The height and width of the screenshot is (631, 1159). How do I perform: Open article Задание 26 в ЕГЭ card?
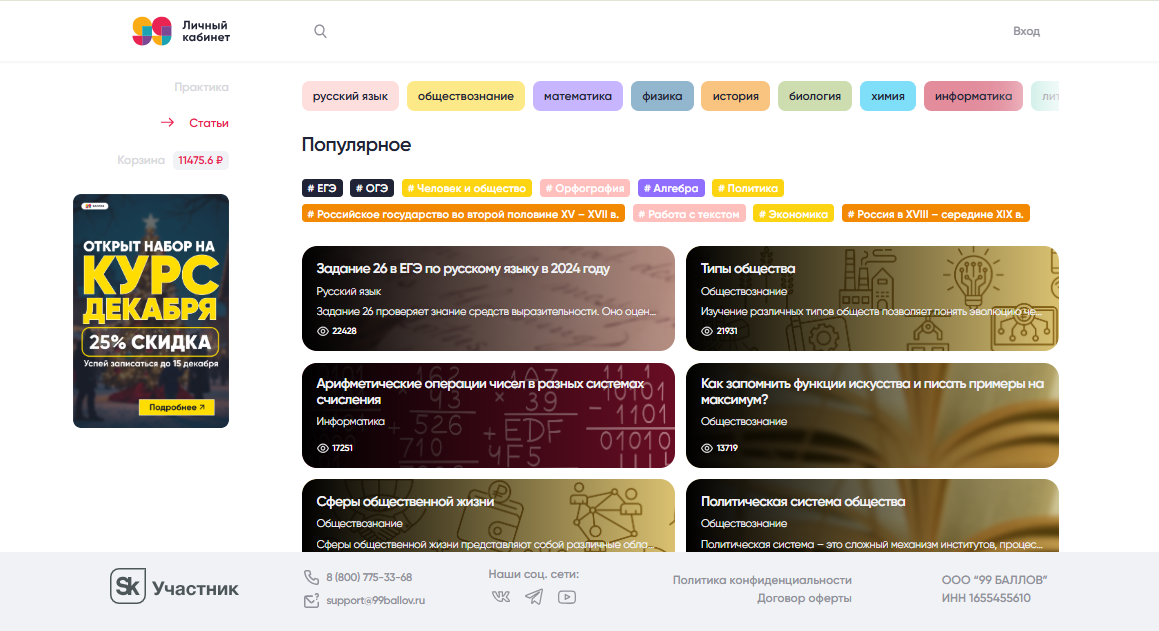click(488, 299)
